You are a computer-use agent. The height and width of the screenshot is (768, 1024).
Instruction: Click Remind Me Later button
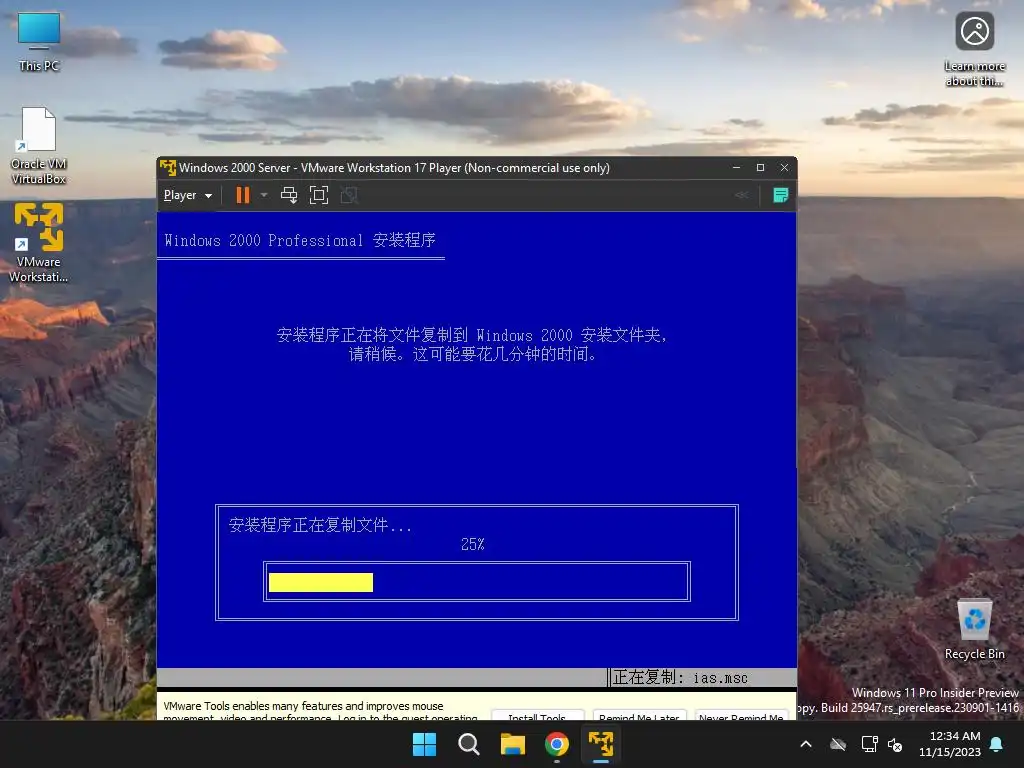(x=639, y=715)
